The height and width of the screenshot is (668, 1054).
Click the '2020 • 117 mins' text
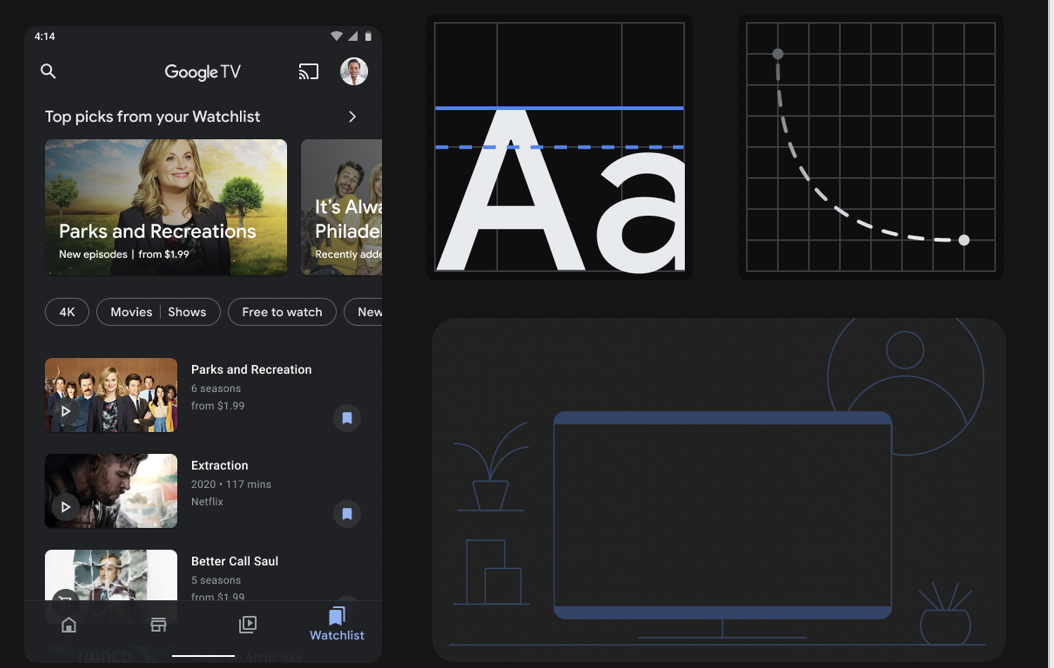point(231,485)
